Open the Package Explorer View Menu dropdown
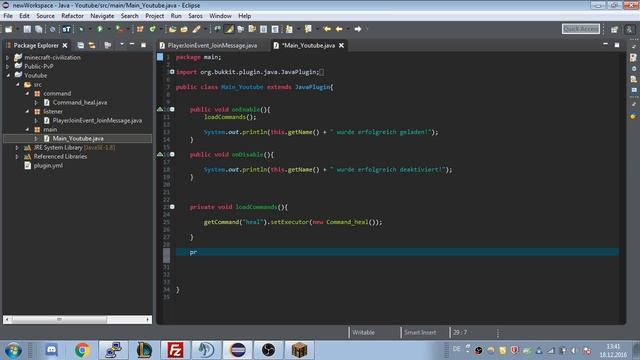Image resolution: width=640 pixels, height=360 pixels. [122, 44]
